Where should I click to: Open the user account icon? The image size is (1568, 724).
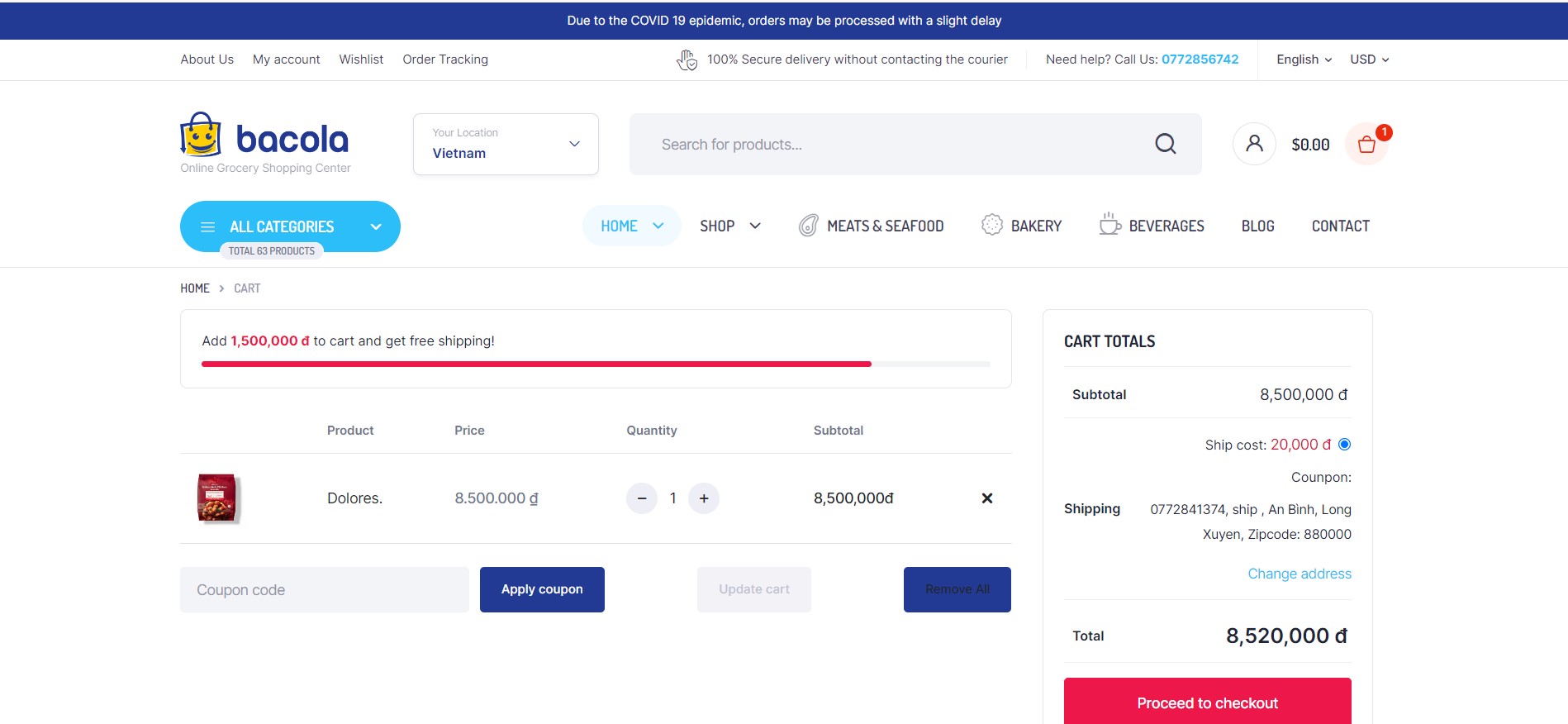tap(1253, 144)
